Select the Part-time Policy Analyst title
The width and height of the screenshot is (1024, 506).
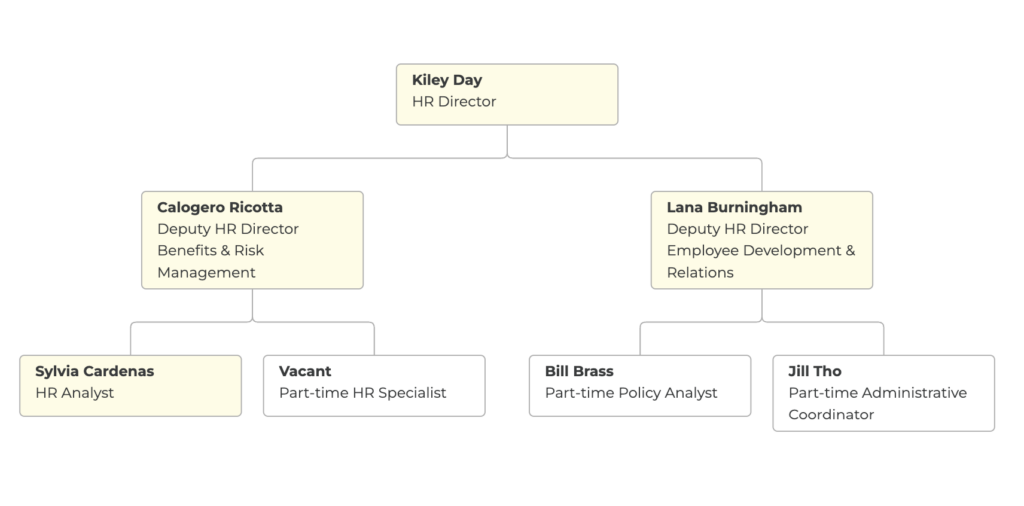point(631,393)
